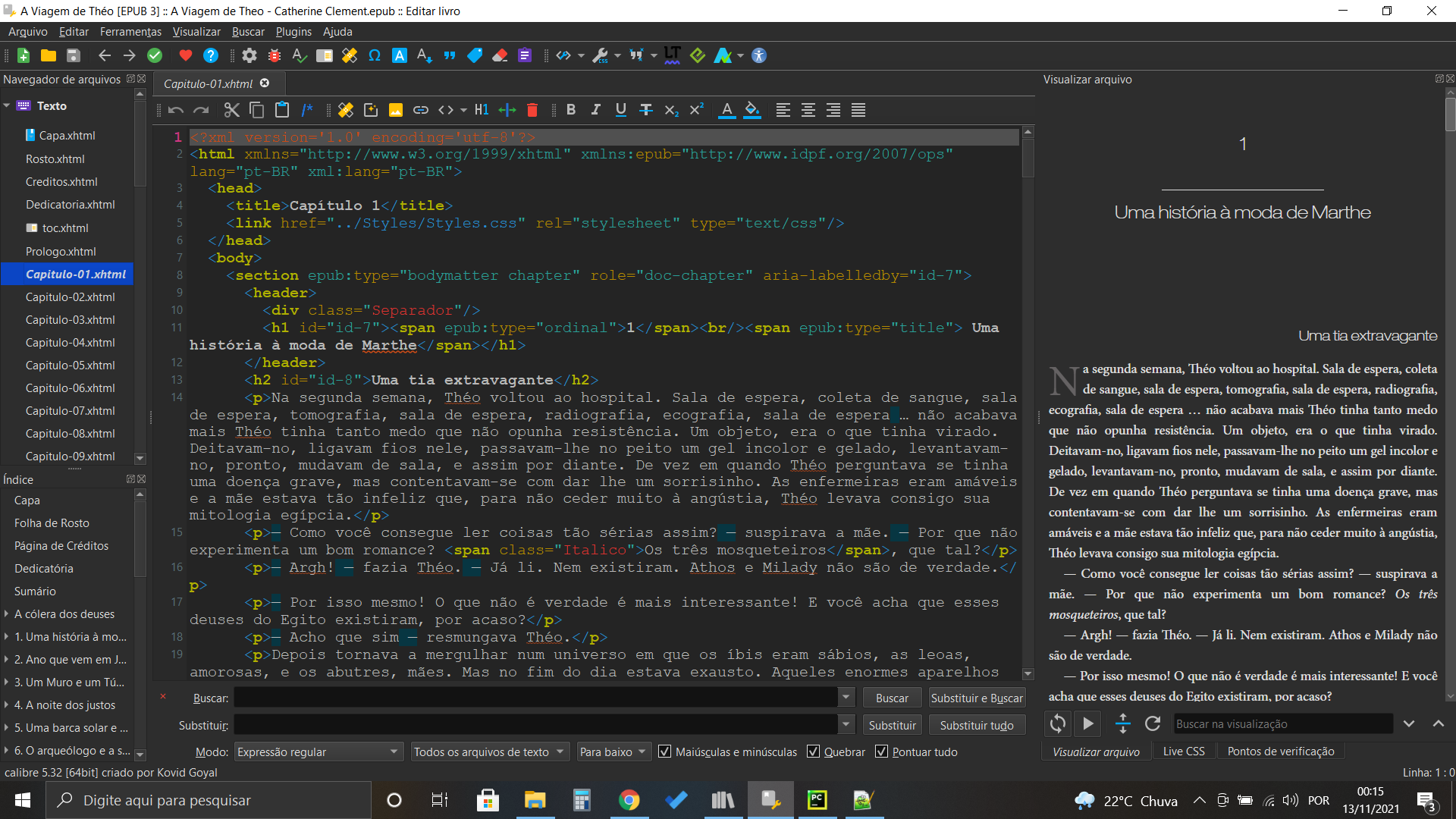The width and height of the screenshot is (1456, 819).
Task: Click the green check book icon
Action: tap(155, 55)
